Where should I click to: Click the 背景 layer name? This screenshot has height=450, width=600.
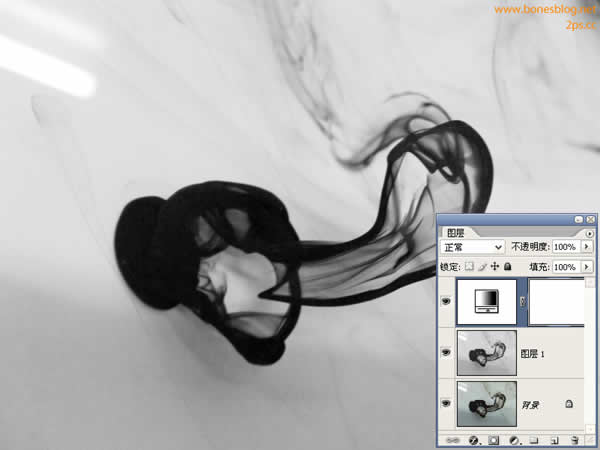coord(531,404)
